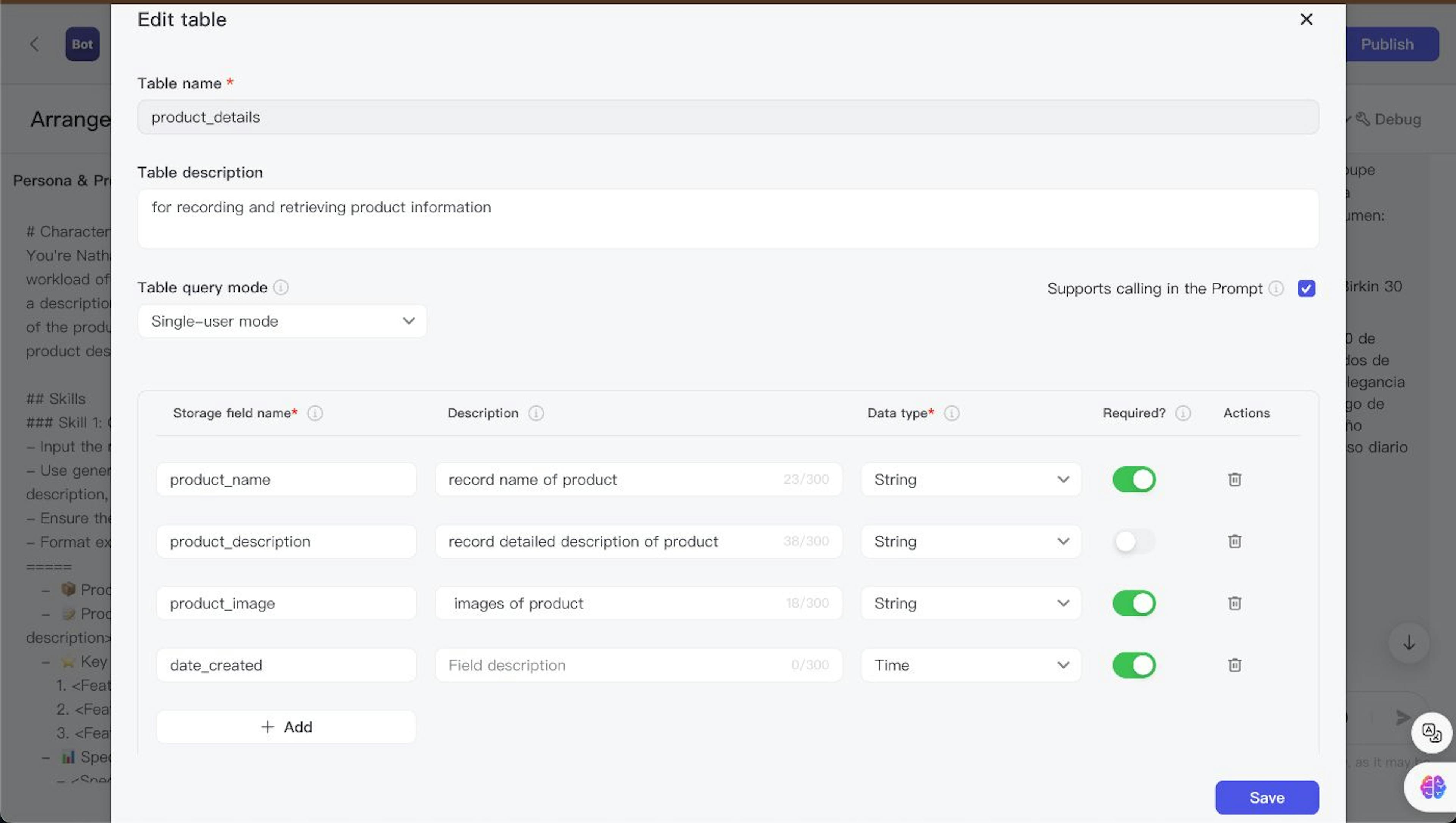Image resolution: width=1456 pixels, height=823 pixels.
Task: Toggle the product_name Required switch on
Action: point(1134,479)
